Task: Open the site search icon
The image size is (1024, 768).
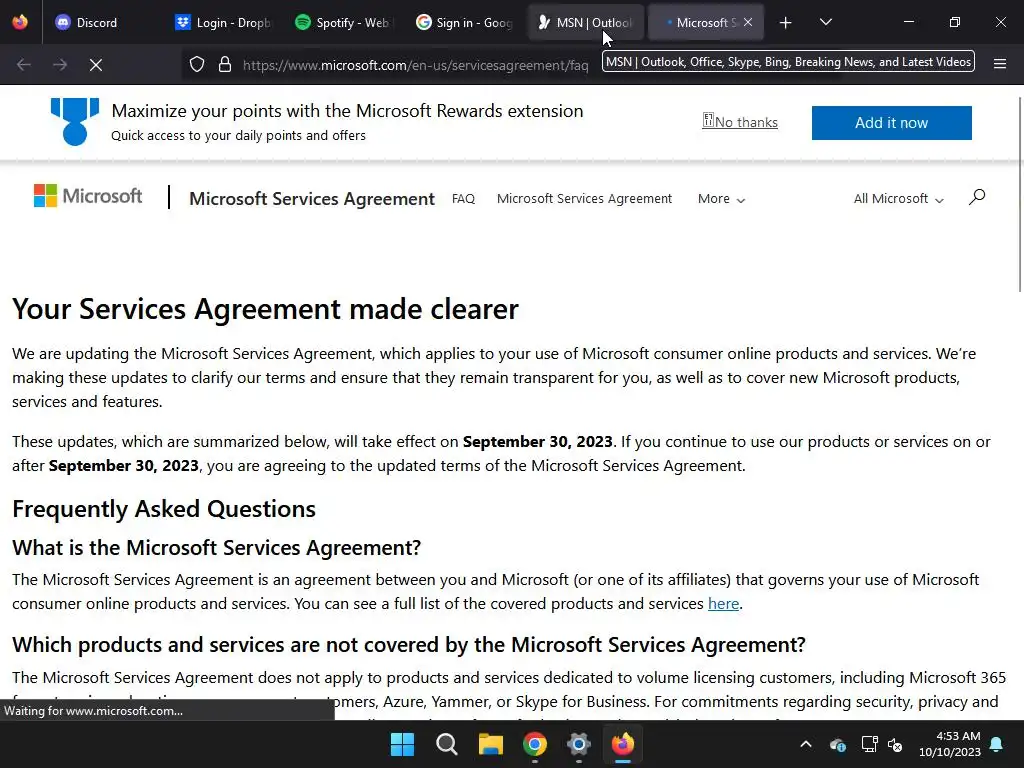Action: (977, 197)
